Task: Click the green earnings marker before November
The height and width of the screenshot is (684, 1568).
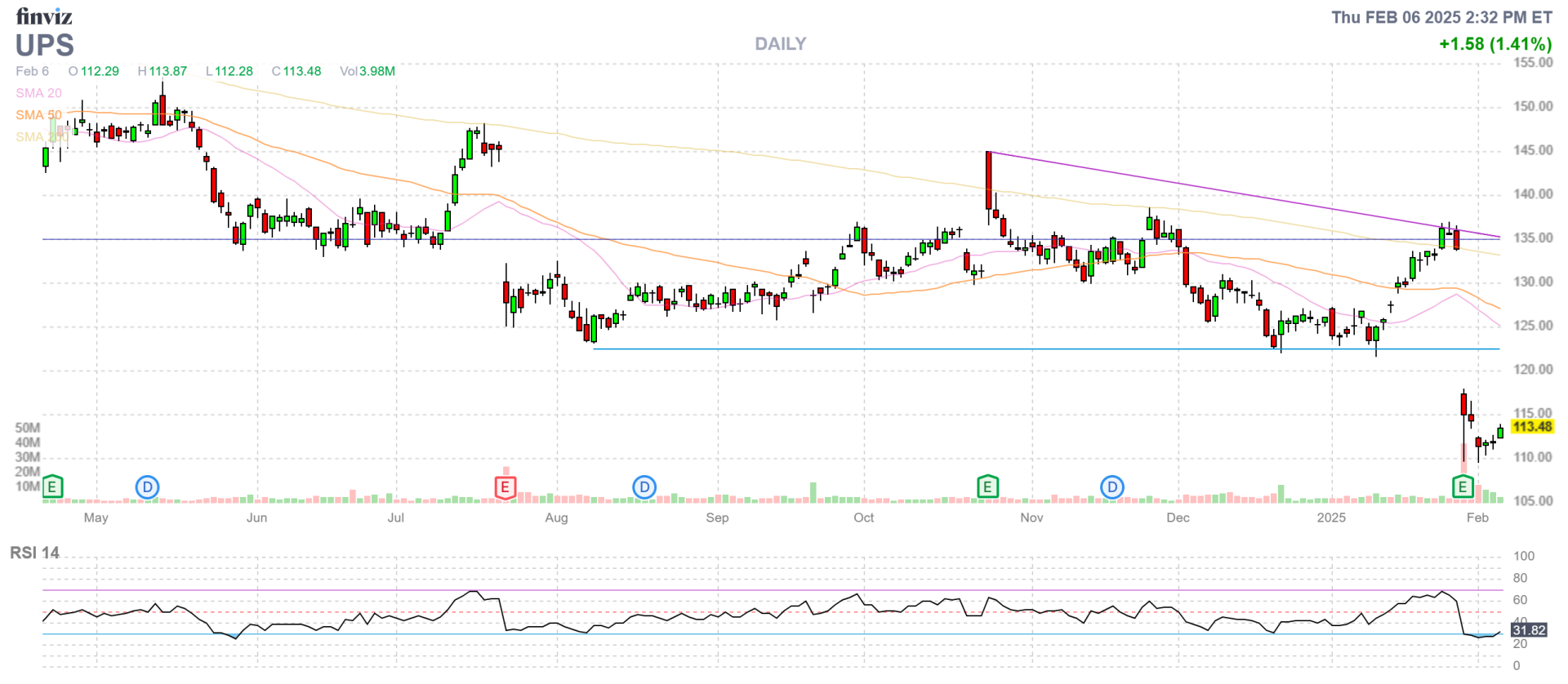Action: pyautogui.click(x=987, y=487)
